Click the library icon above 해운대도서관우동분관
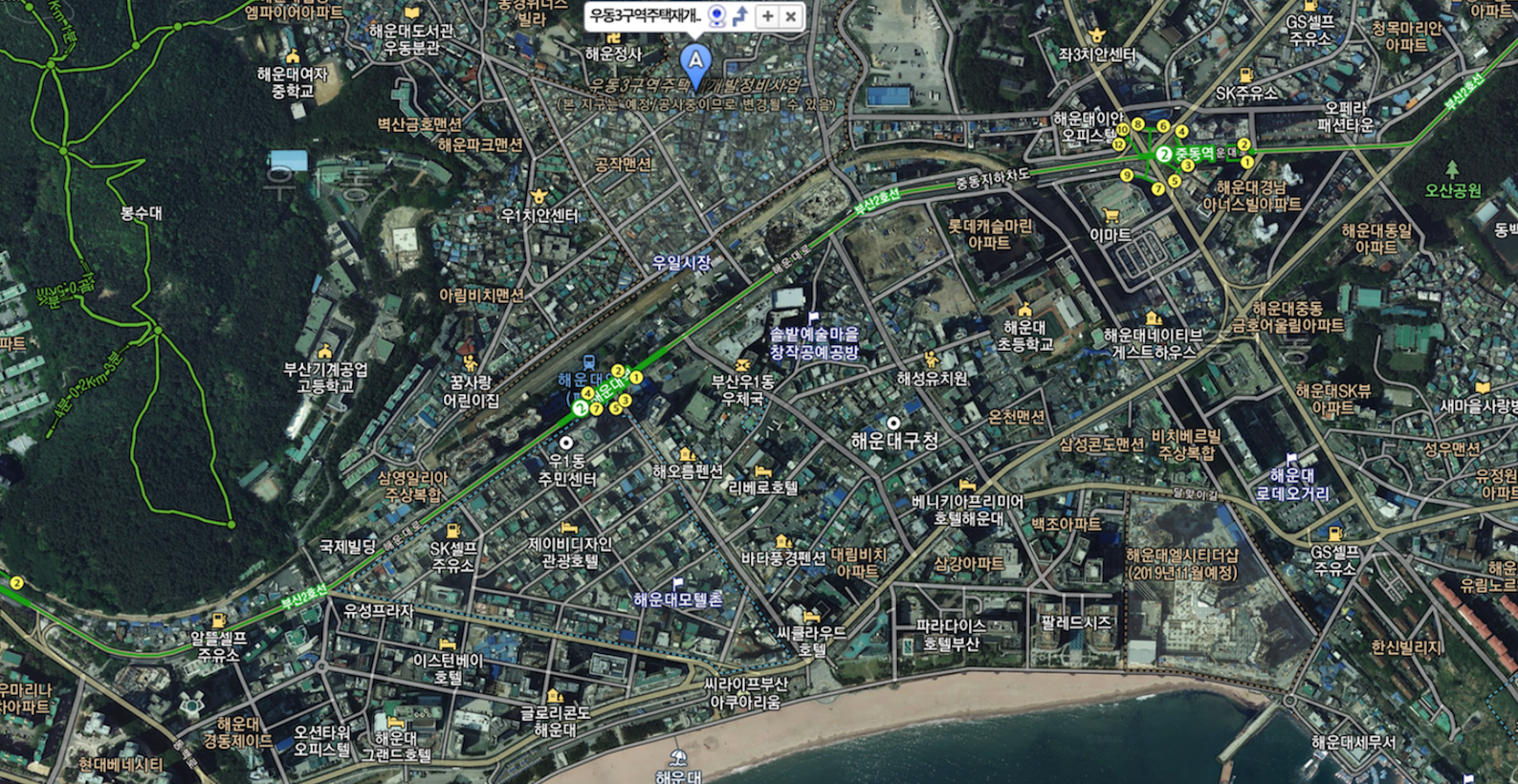 [411, 13]
